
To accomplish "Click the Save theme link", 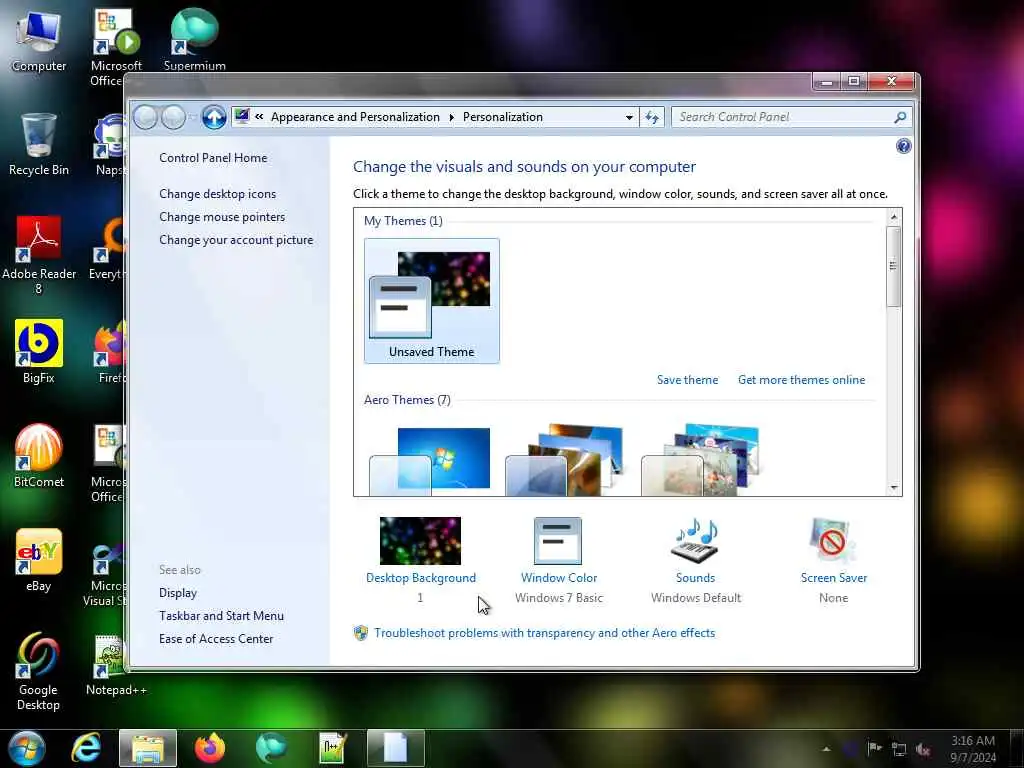I will click(687, 380).
